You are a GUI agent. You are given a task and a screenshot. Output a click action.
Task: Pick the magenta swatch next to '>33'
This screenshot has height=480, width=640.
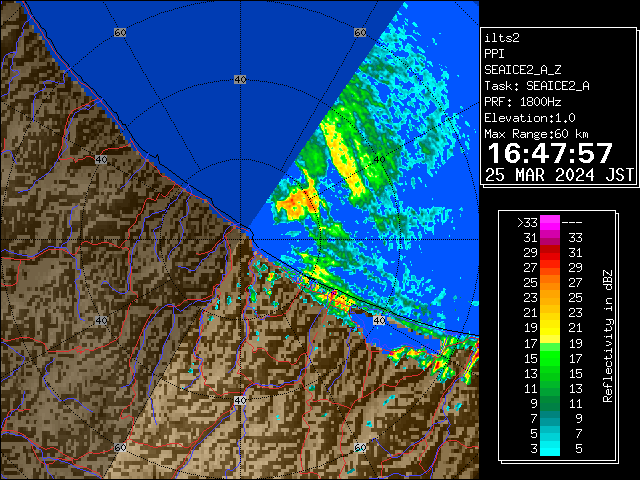pos(550,222)
